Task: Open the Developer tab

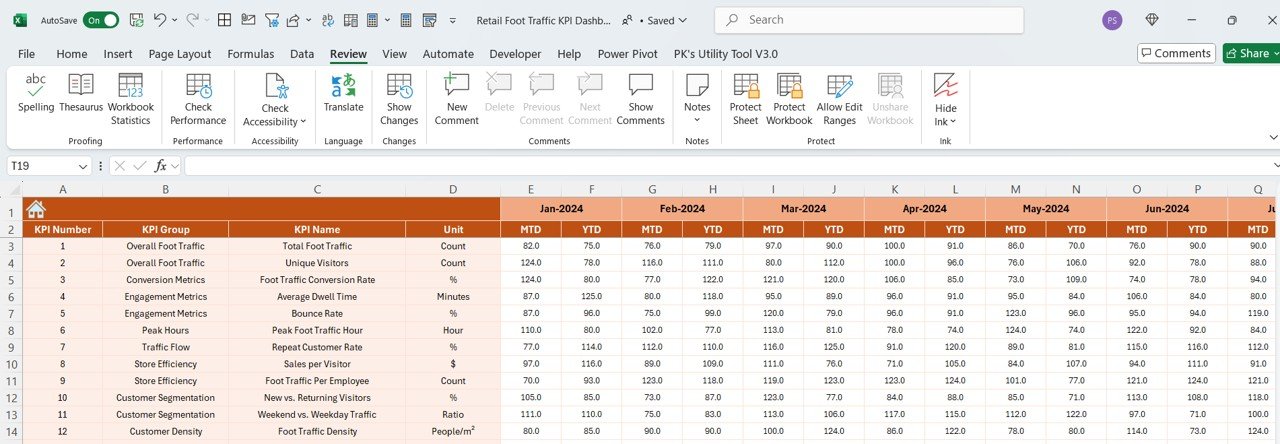Action: pos(515,54)
